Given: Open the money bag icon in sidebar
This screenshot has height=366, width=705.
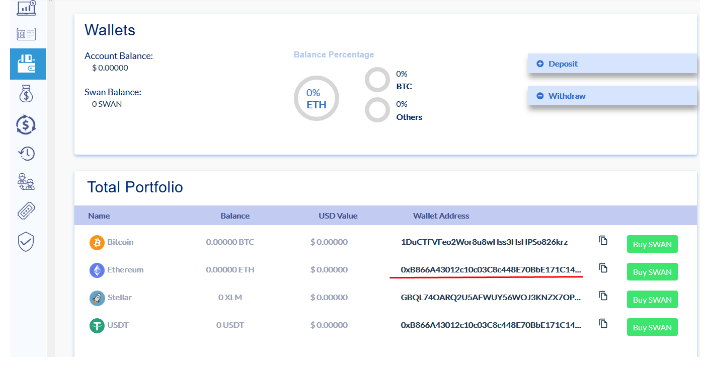Looking at the screenshot, I should (26, 94).
